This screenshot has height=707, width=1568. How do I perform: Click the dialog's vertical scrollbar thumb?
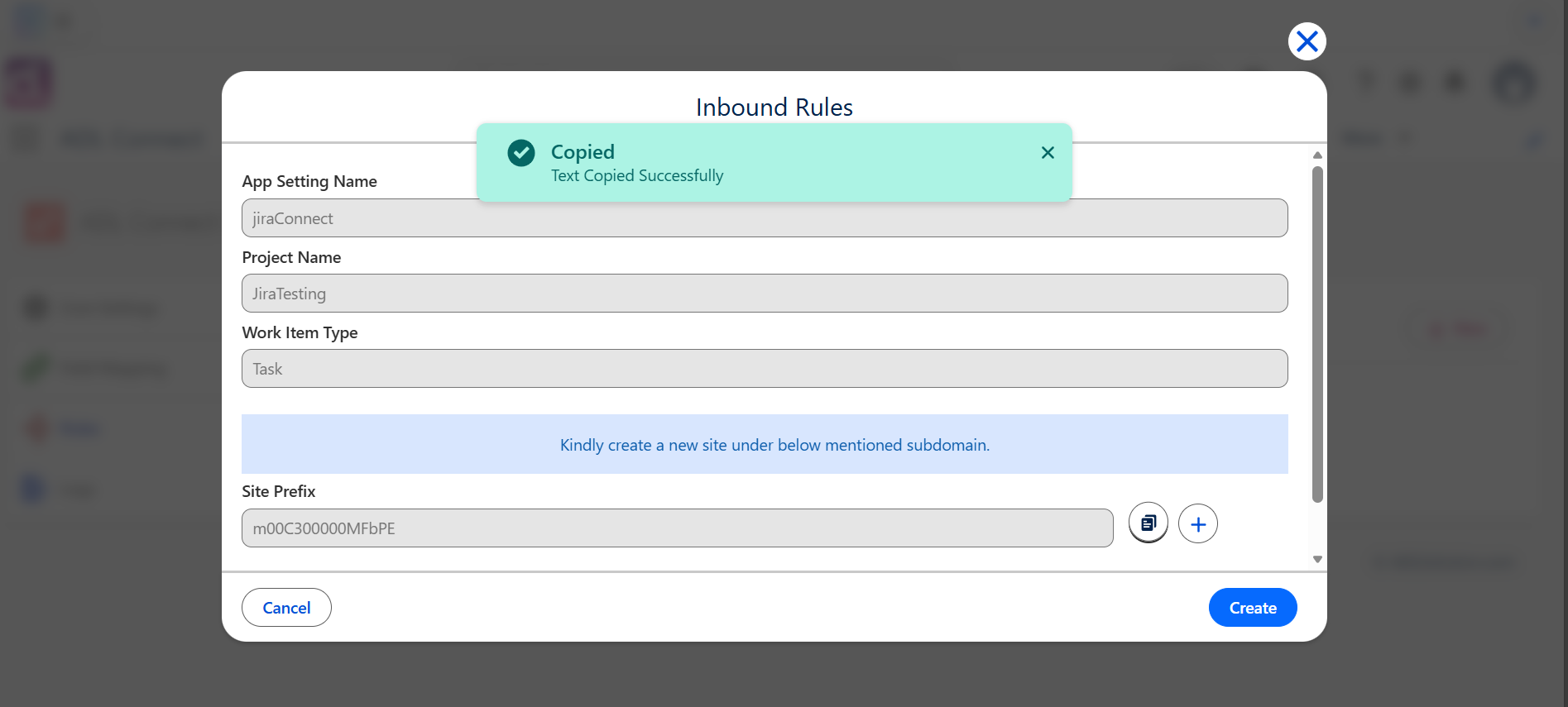[1317, 334]
